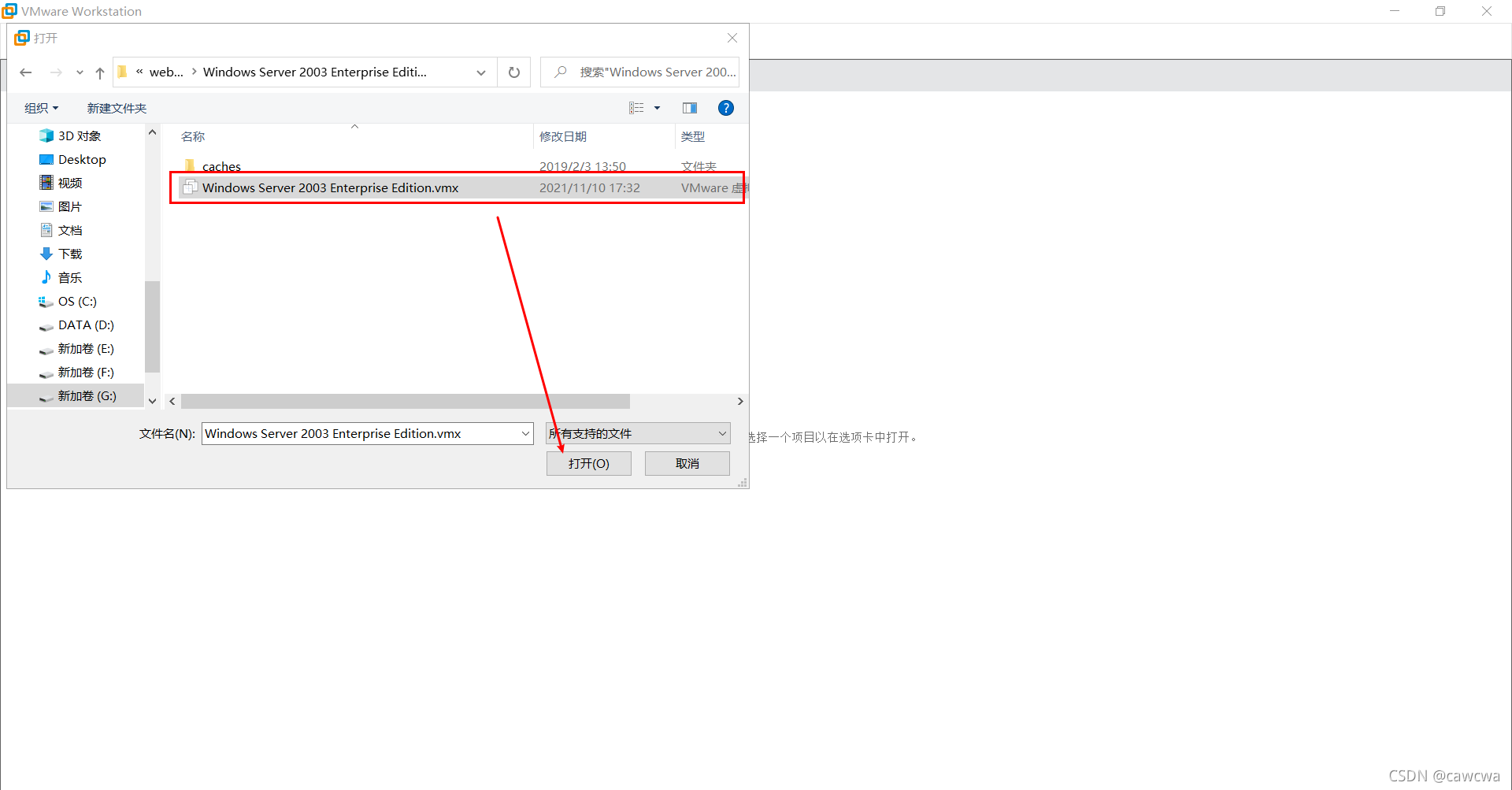The image size is (1512, 790).
Task: Click the forward navigation arrow
Action: click(56, 72)
